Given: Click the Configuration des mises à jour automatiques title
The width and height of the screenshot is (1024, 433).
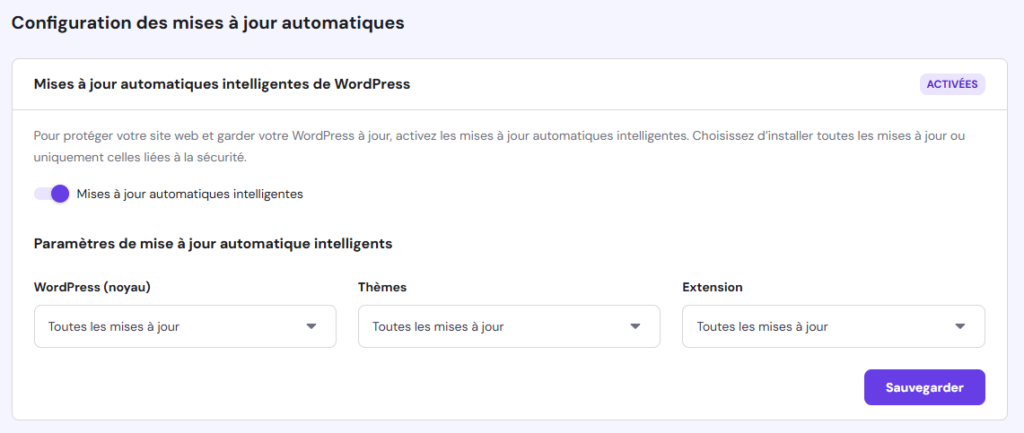Looking at the screenshot, I should pos(208,23).
